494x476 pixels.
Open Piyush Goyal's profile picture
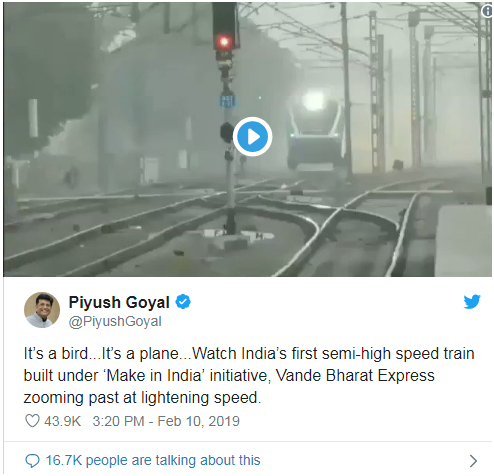[x=42, y=310]
